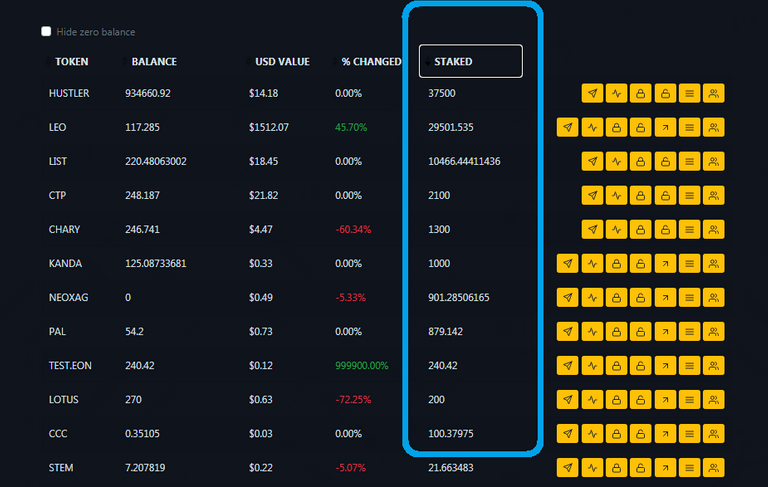Click the list menu icon for LIST token
The width and height of the screenshot is (768, 487).
click(689, 161)
